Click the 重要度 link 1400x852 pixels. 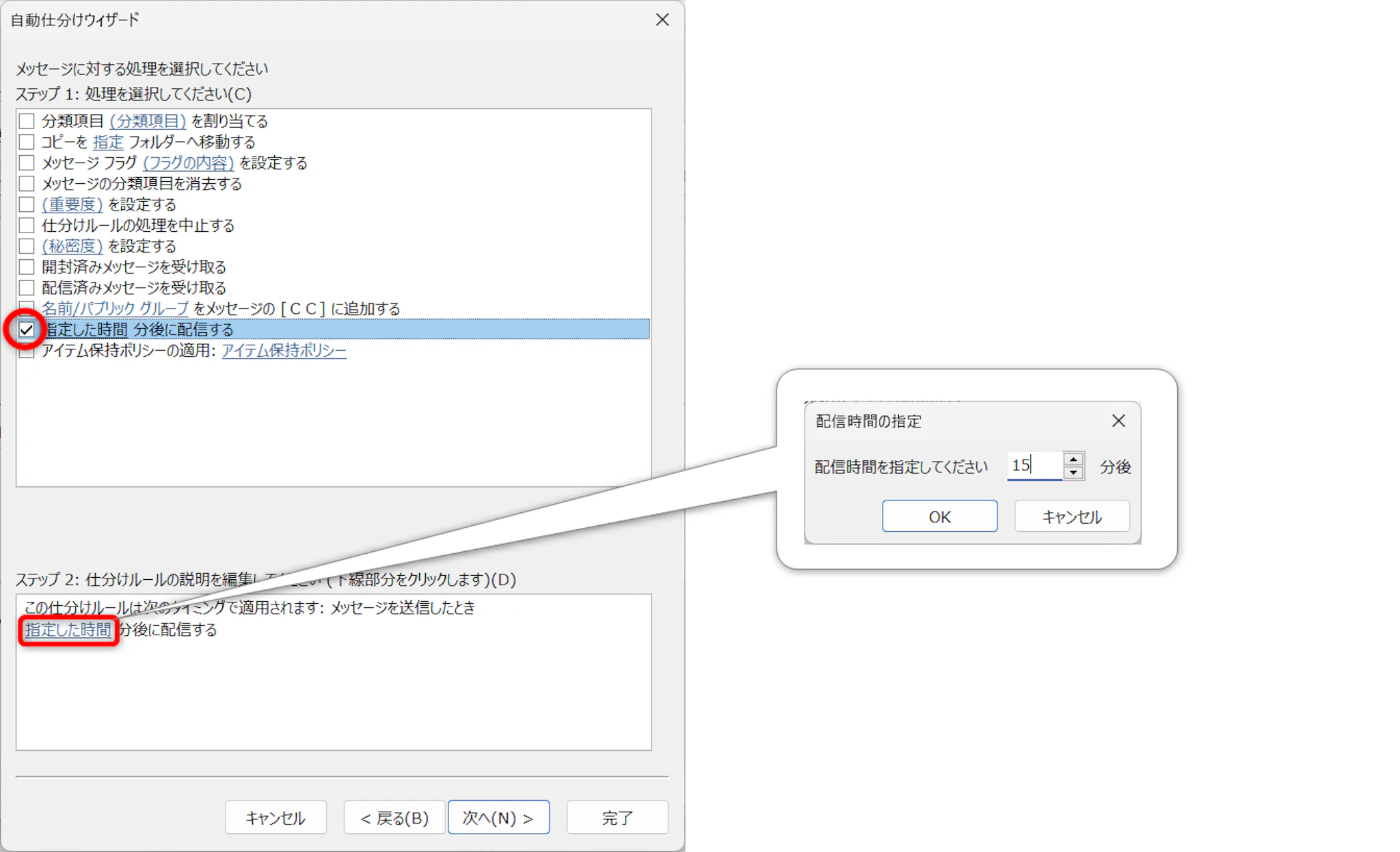coord(72,205)
